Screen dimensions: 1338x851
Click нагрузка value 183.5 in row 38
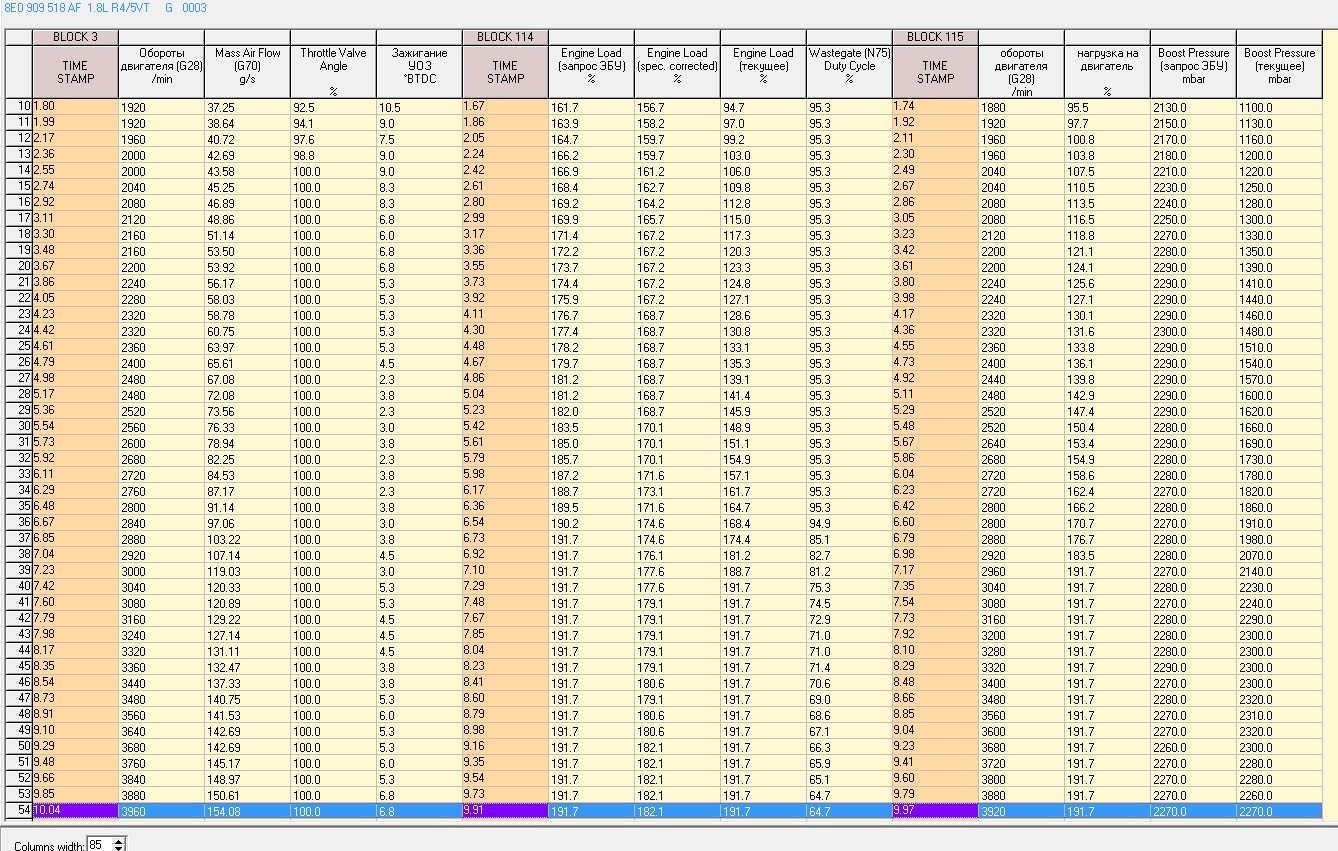(1107, 554)
